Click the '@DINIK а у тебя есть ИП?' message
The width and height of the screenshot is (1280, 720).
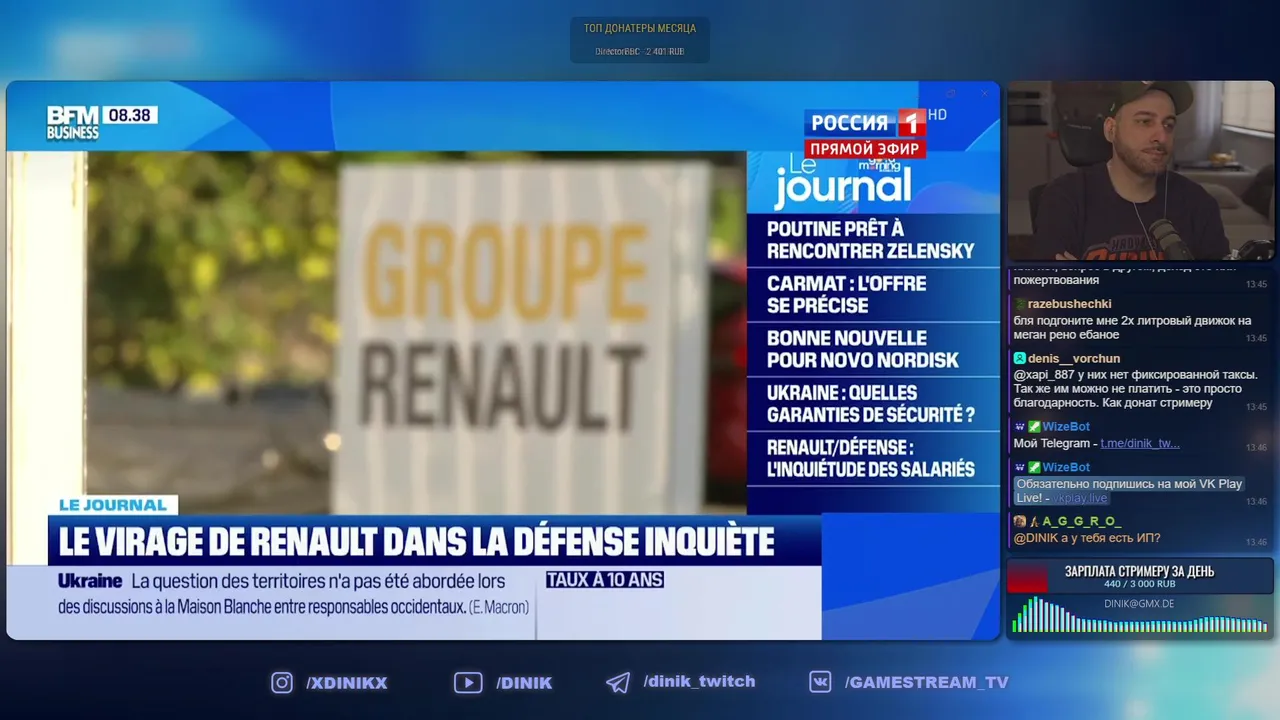1087,538
